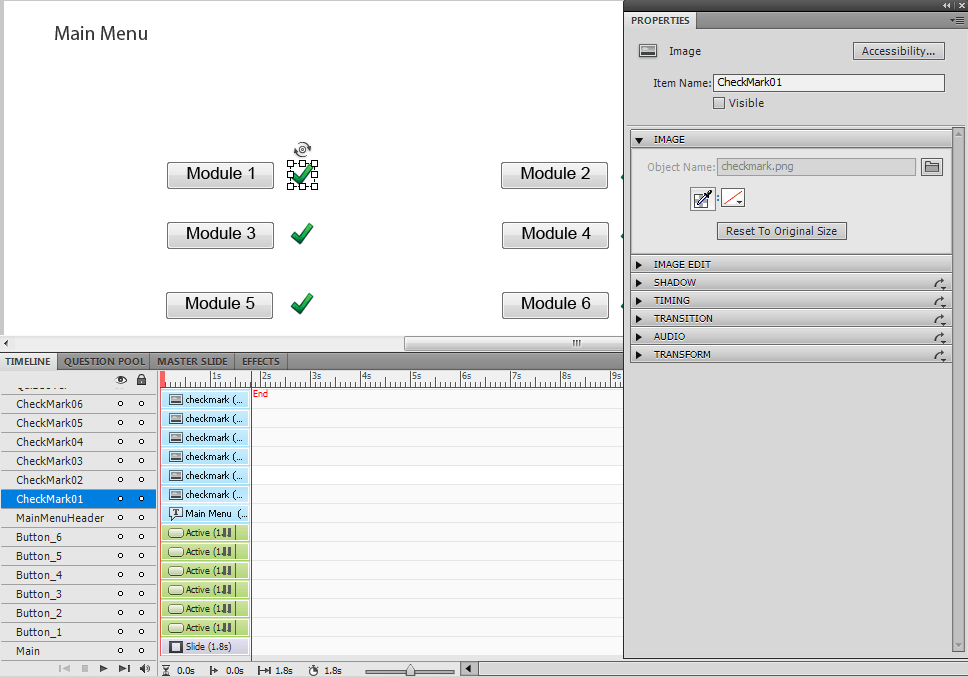Click the slide duration stopwatch icon
The image size is (968, 677).
[x=311, y=670]
